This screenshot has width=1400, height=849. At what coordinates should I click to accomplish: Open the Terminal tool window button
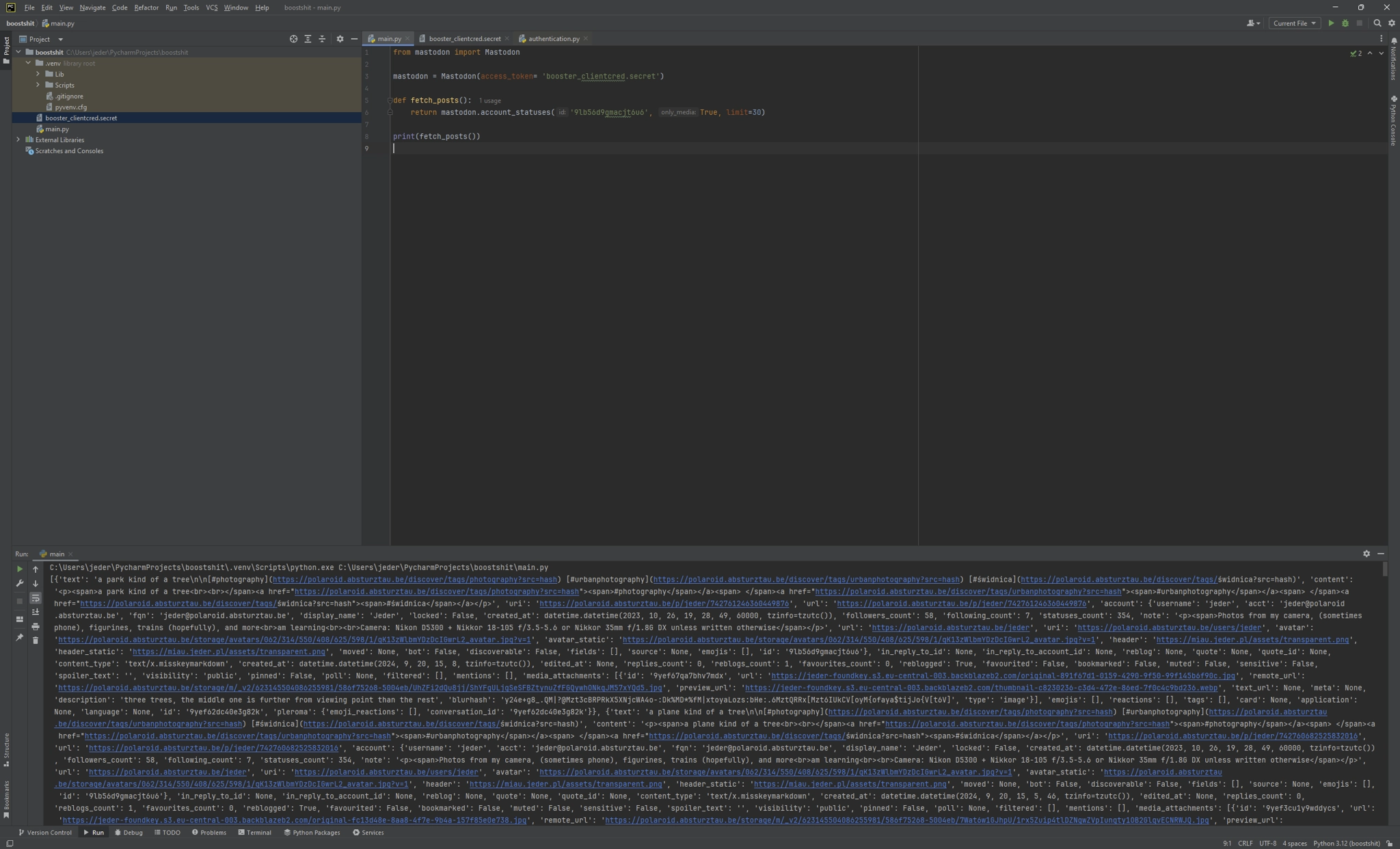[x=254, y=833]
